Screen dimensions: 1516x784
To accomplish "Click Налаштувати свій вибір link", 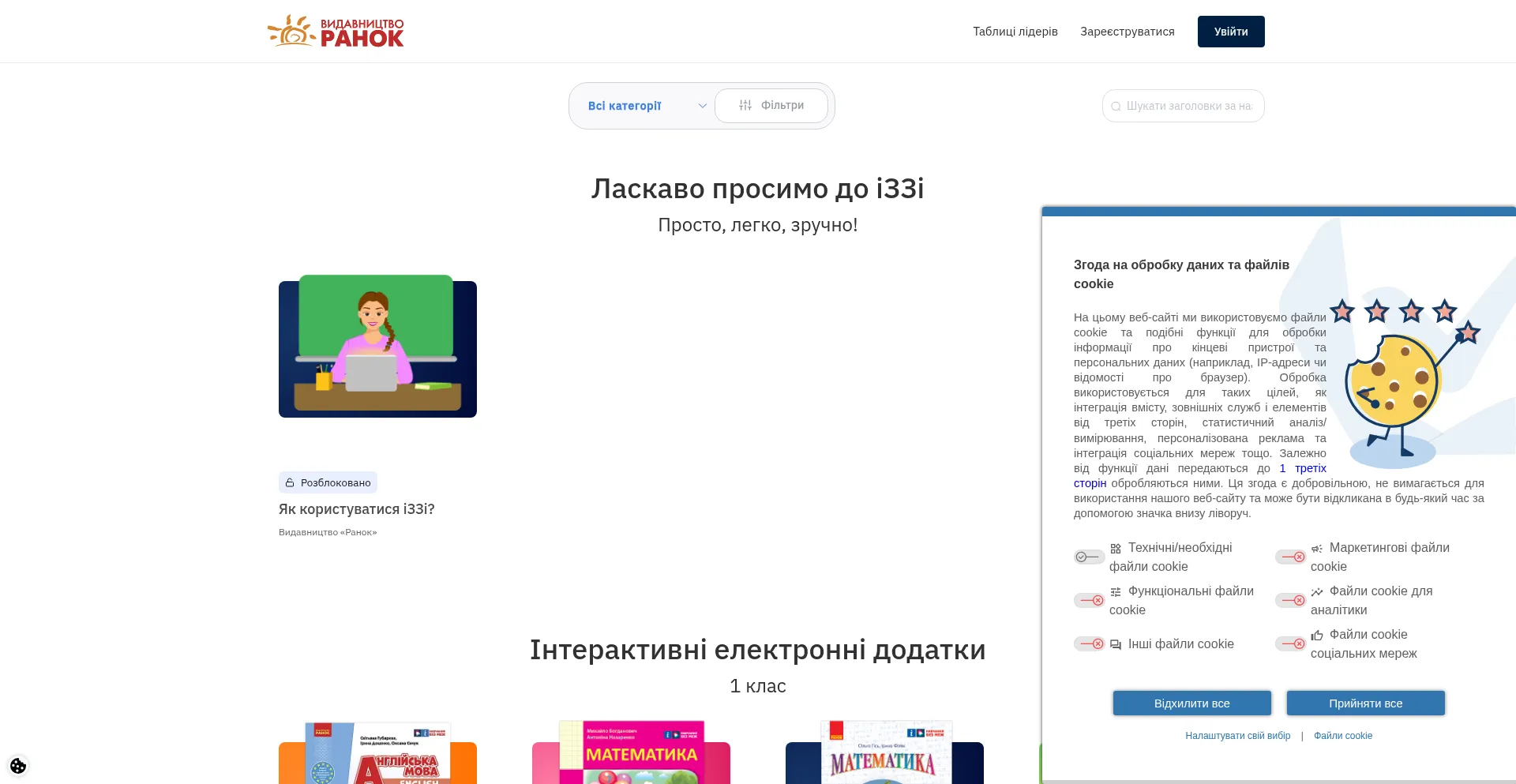I will tap(1237, 736).
